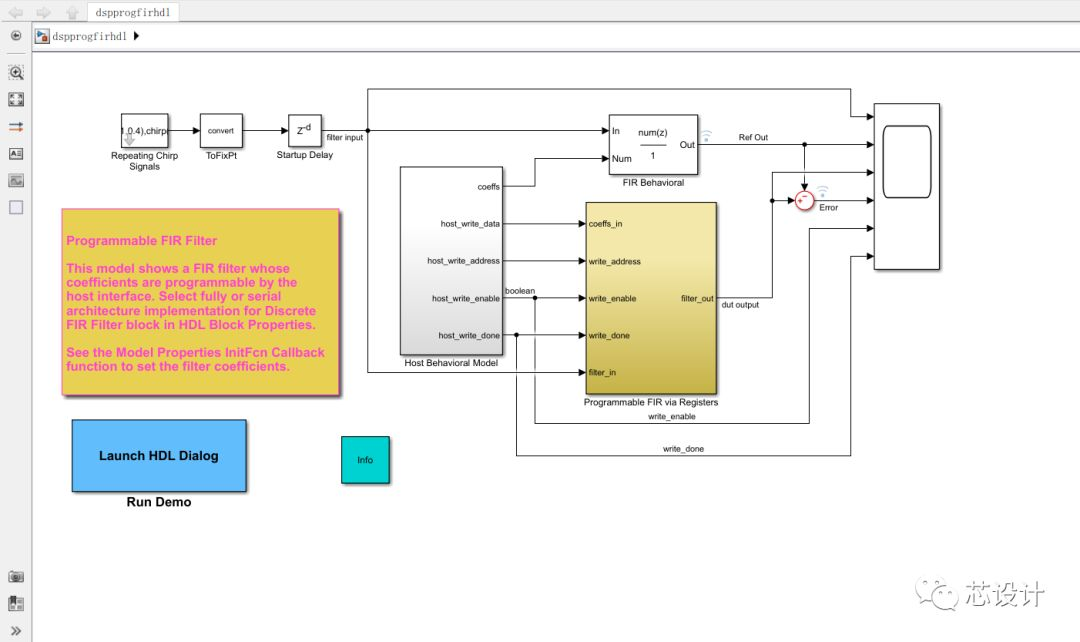Select the Zoom tool in the left palette
This screenshot has width=1080, height=642.
tap(16, 72)
